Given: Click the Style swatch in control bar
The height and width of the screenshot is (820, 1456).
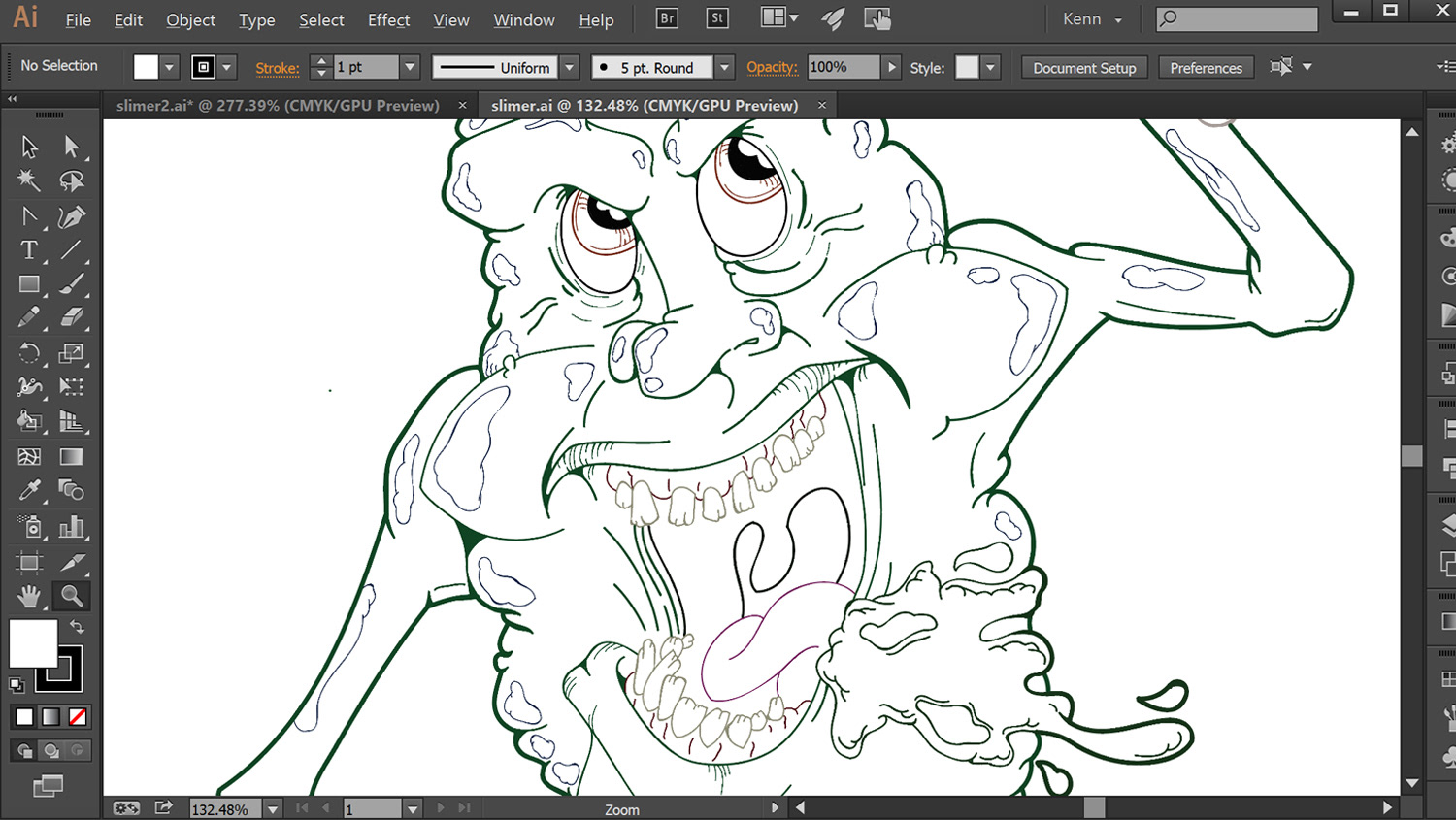Looking at the screenshot, I should coord(967,67).
